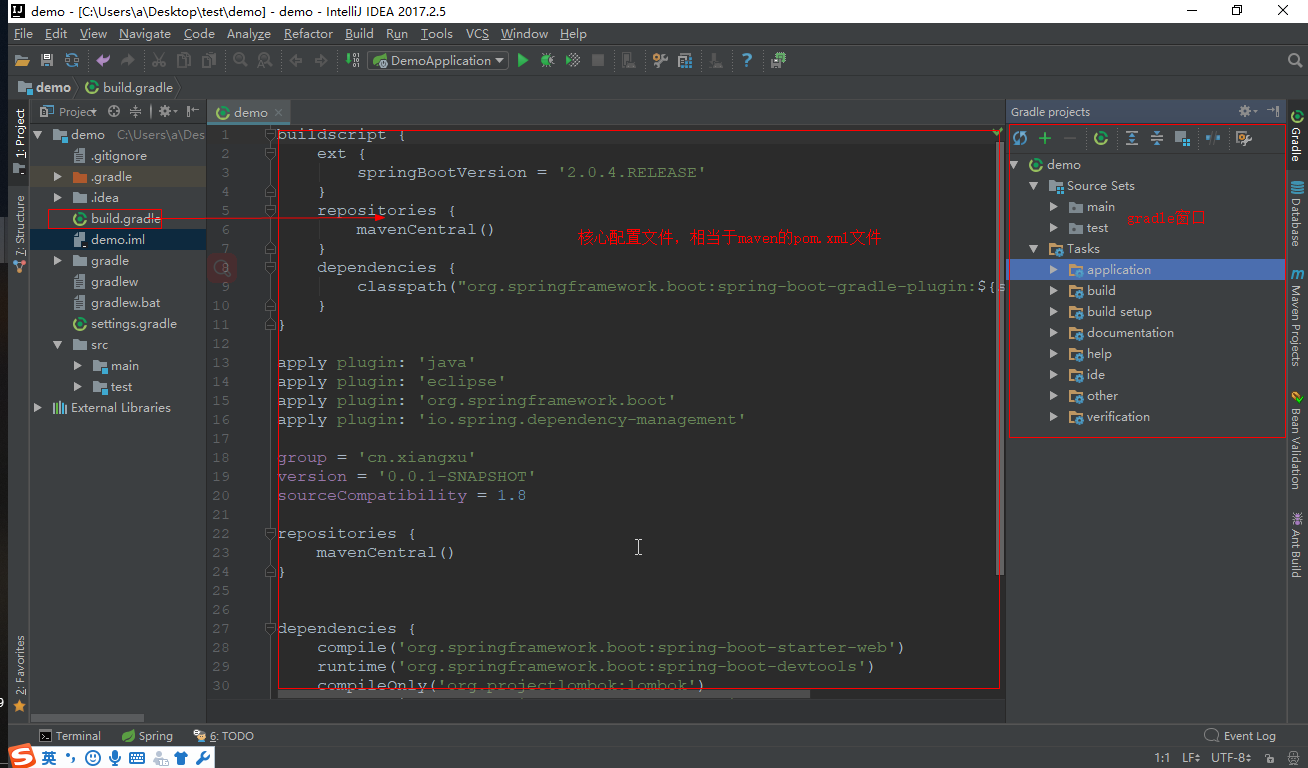Open DemoApplication run configuration dropdown
Image resolution: width=1308 pixels, height=768 pixels.
(x=439, y=61)
